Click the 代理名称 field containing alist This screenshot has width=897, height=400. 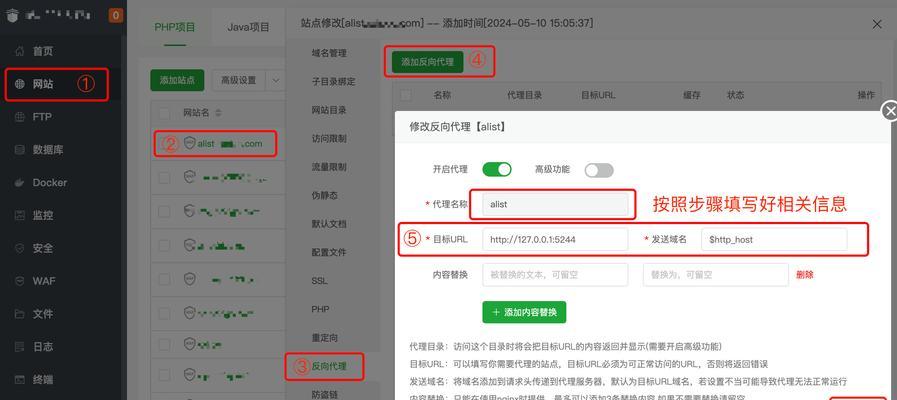(x=555, y=204)
